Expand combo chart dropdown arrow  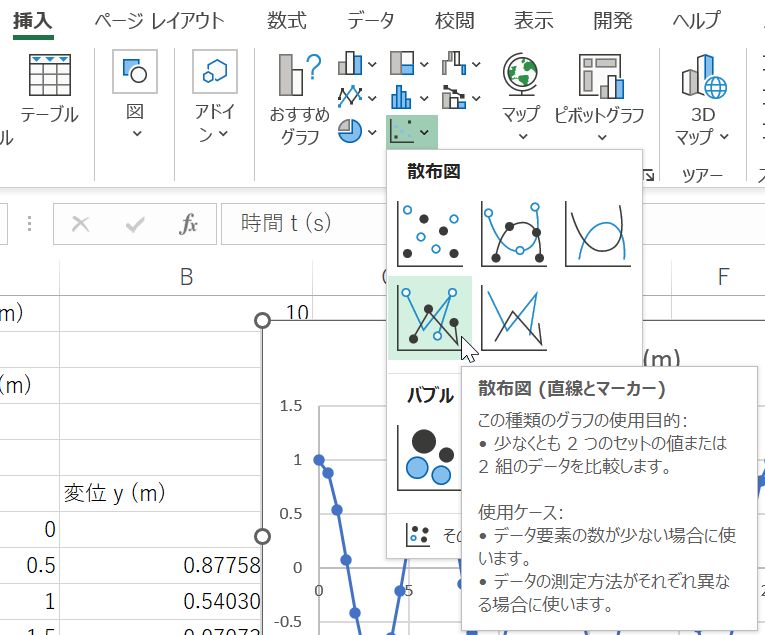coord(476,98)
